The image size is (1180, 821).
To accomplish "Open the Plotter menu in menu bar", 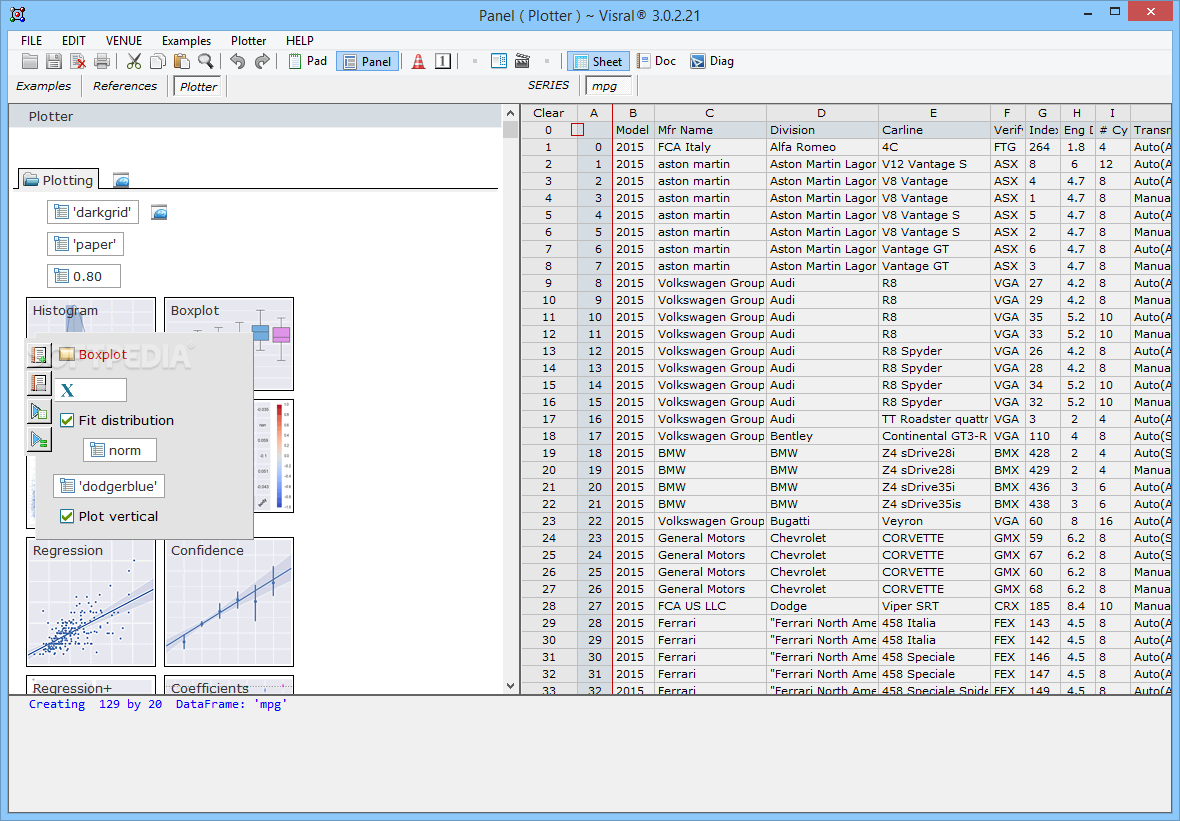I will point(248,41).
